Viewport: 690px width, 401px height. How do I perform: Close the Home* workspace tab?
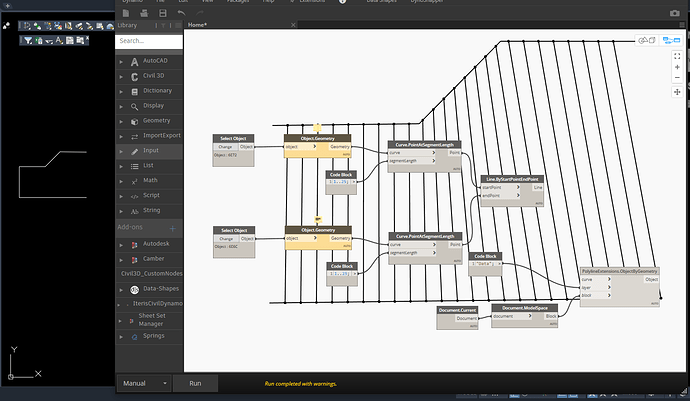point(293,25)
